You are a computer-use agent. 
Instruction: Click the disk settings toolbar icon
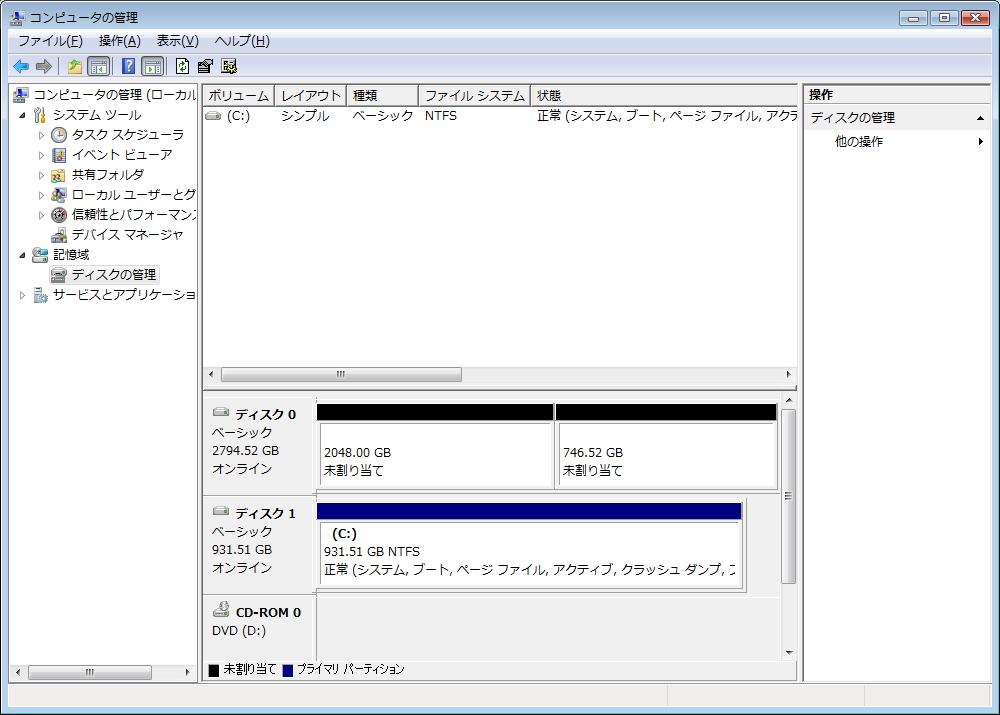coord(229,66)
